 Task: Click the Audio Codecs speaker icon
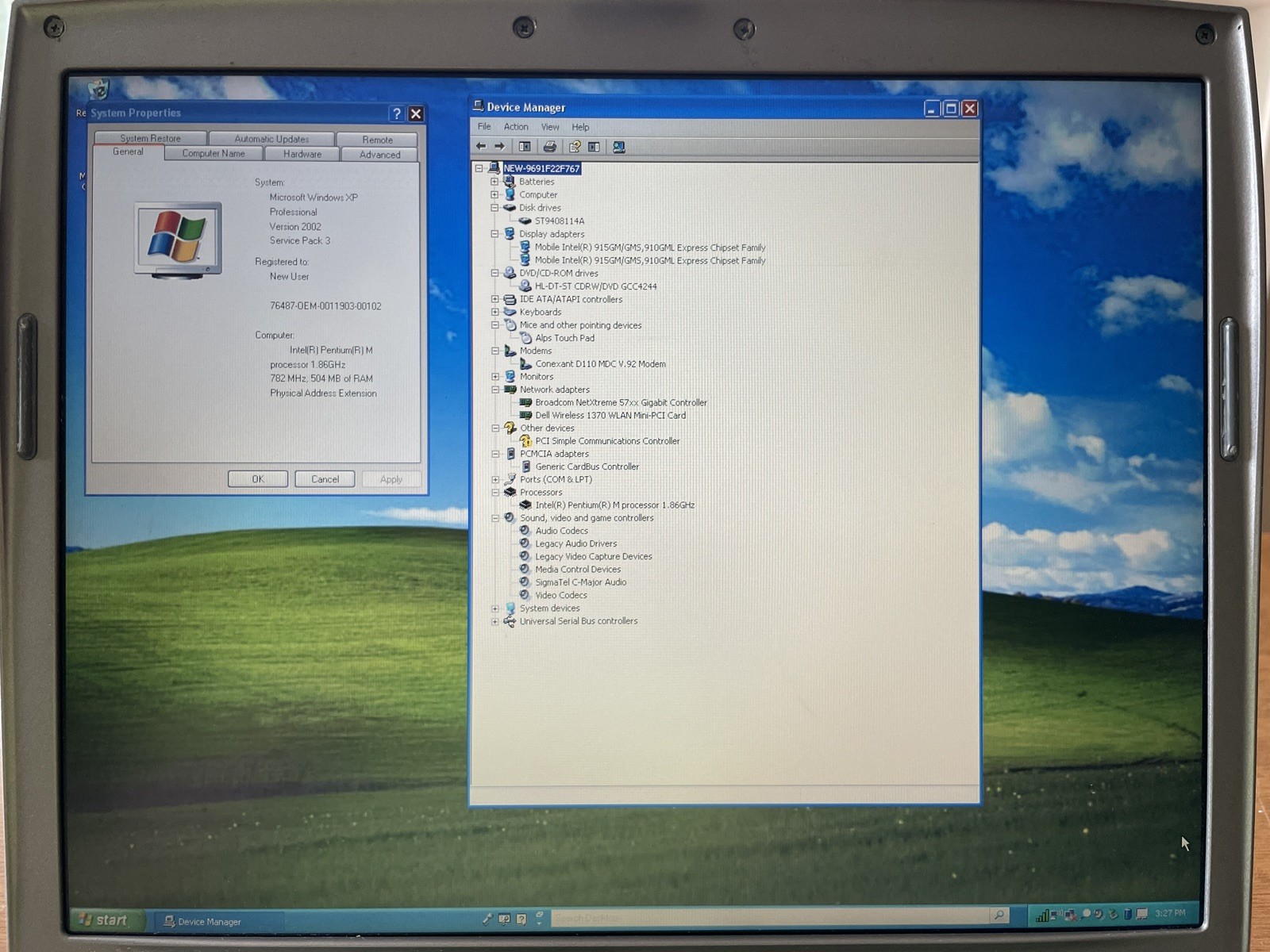point(525,531)
